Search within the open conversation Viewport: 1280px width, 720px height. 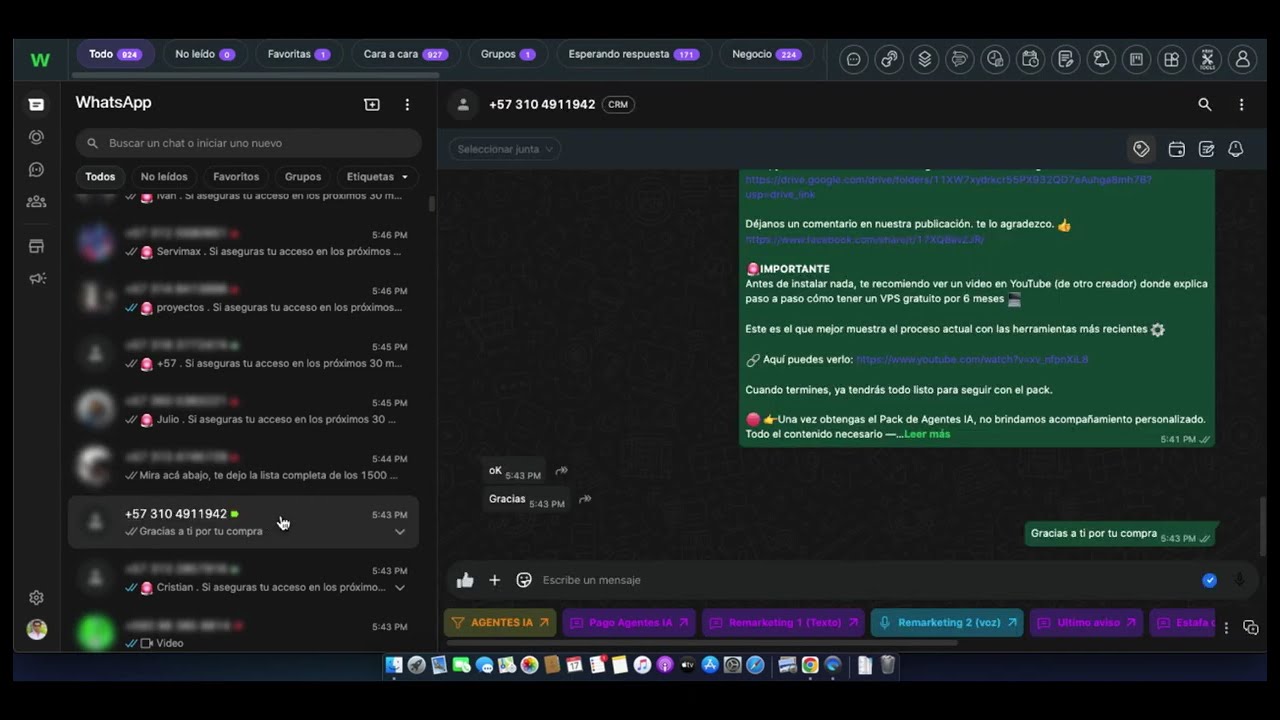[x=1204, y=104]
